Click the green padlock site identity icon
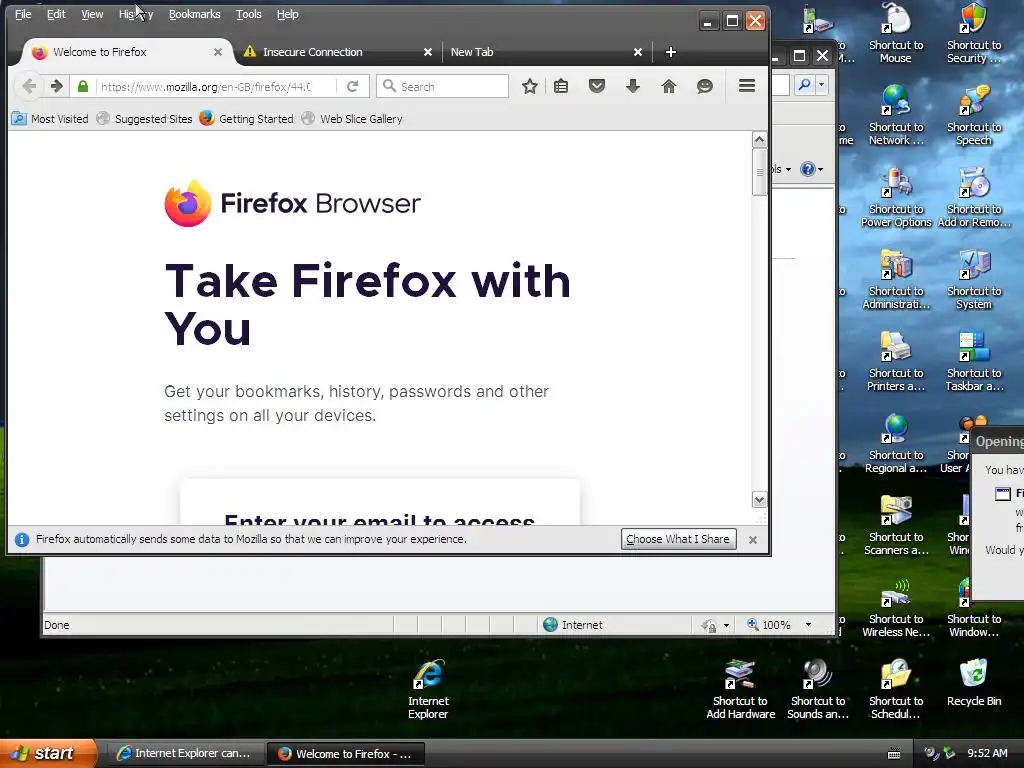The height and width of the screenshot is (768, 1024). tap(83, 86)
